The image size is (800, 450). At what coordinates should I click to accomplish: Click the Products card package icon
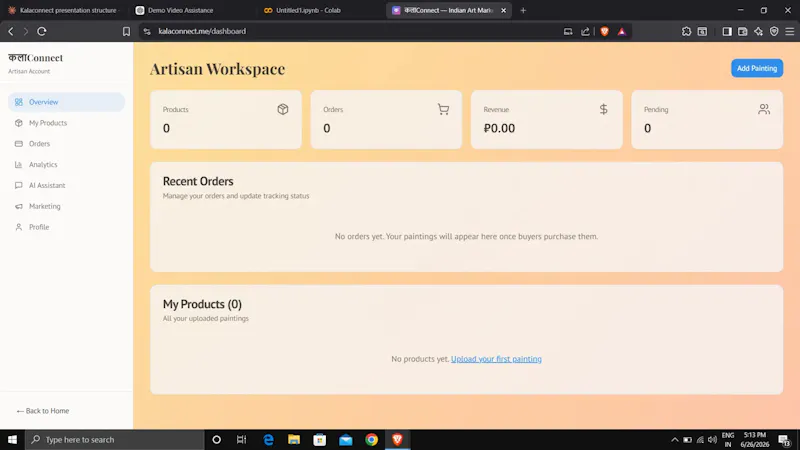pyautogui.click(x=283, y=109)
